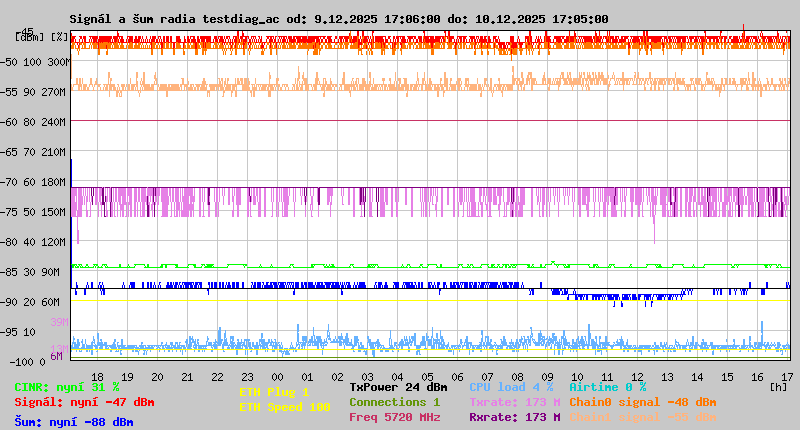This screenshot has width=800, height=430.
Task: Click the "-80 40 120M" y-axis label
Action: (x=34, y=242)
